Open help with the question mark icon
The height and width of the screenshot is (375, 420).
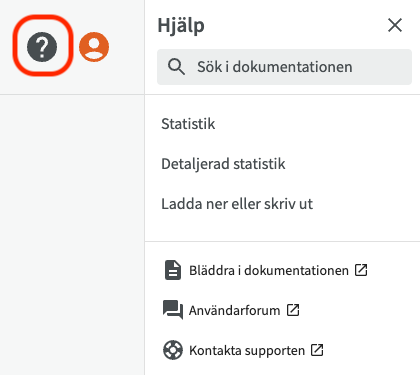coord(42,47)
